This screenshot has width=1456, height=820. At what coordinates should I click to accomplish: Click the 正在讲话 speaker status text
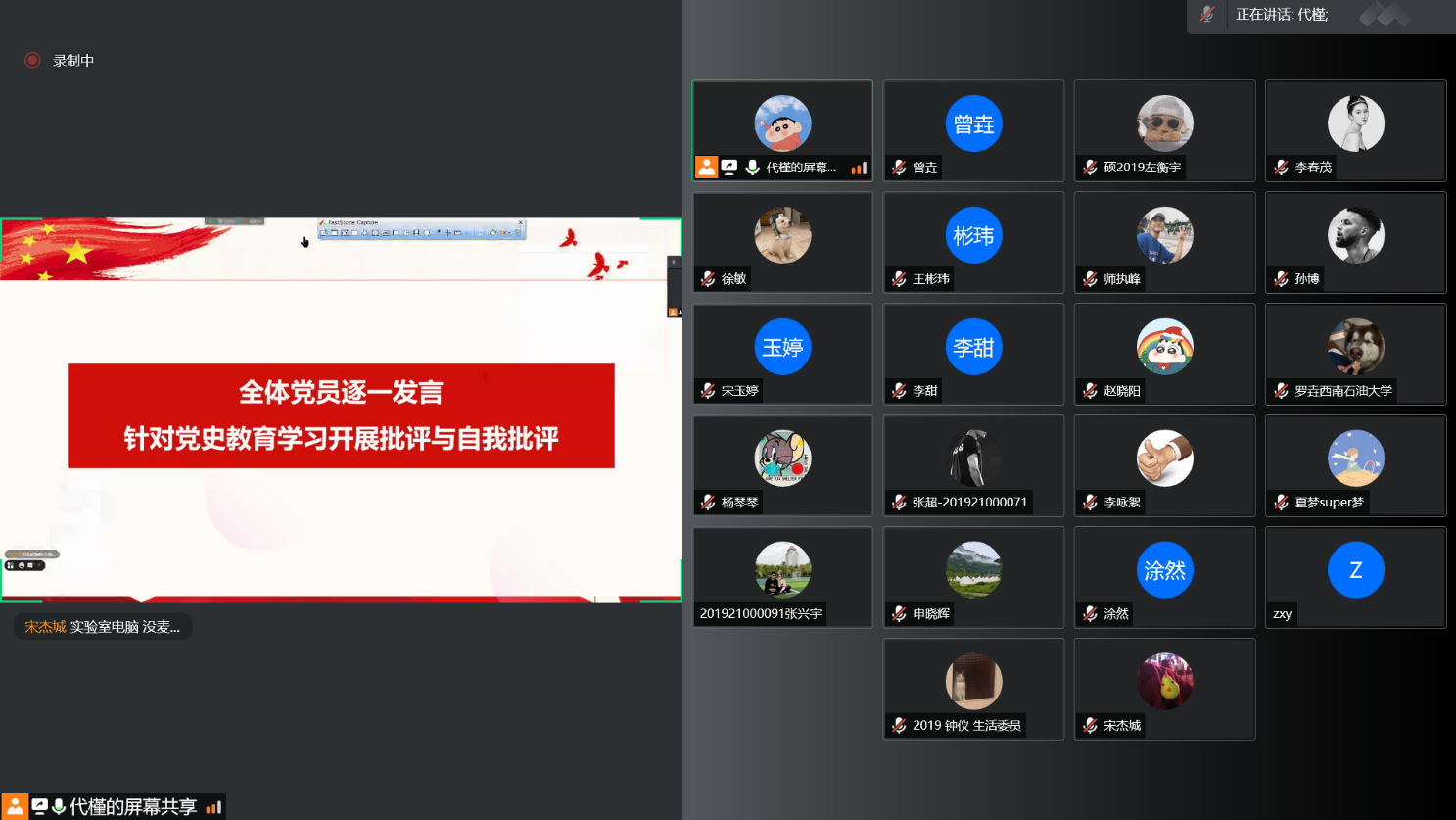[1281, 15]
